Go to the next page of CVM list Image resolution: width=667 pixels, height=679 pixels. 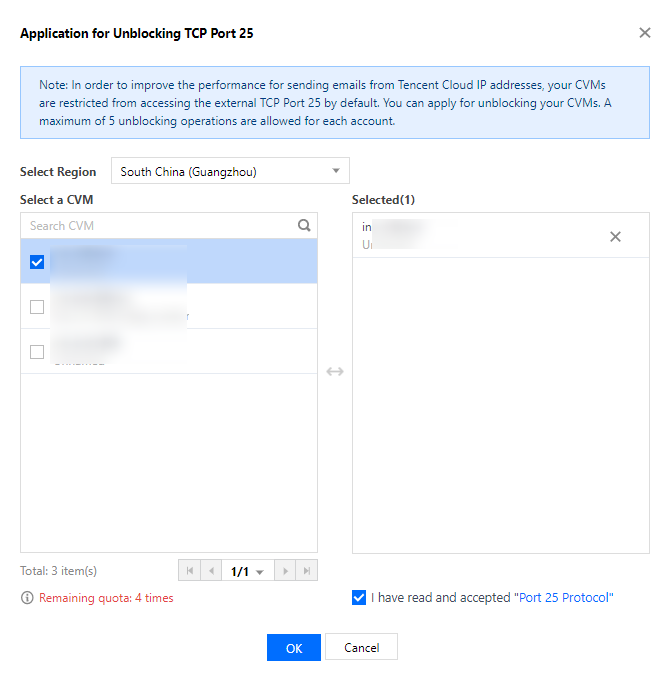[x=285, y=571]
